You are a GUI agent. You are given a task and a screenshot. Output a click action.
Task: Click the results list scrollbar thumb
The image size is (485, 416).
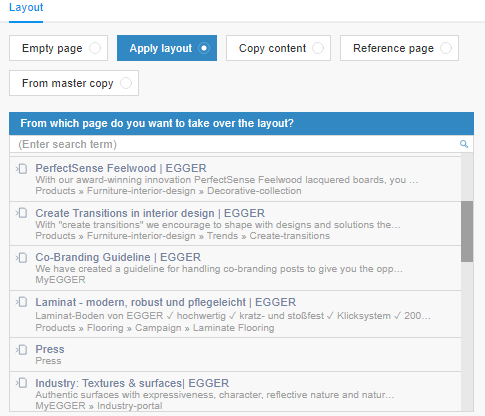(x=467, y=231)
